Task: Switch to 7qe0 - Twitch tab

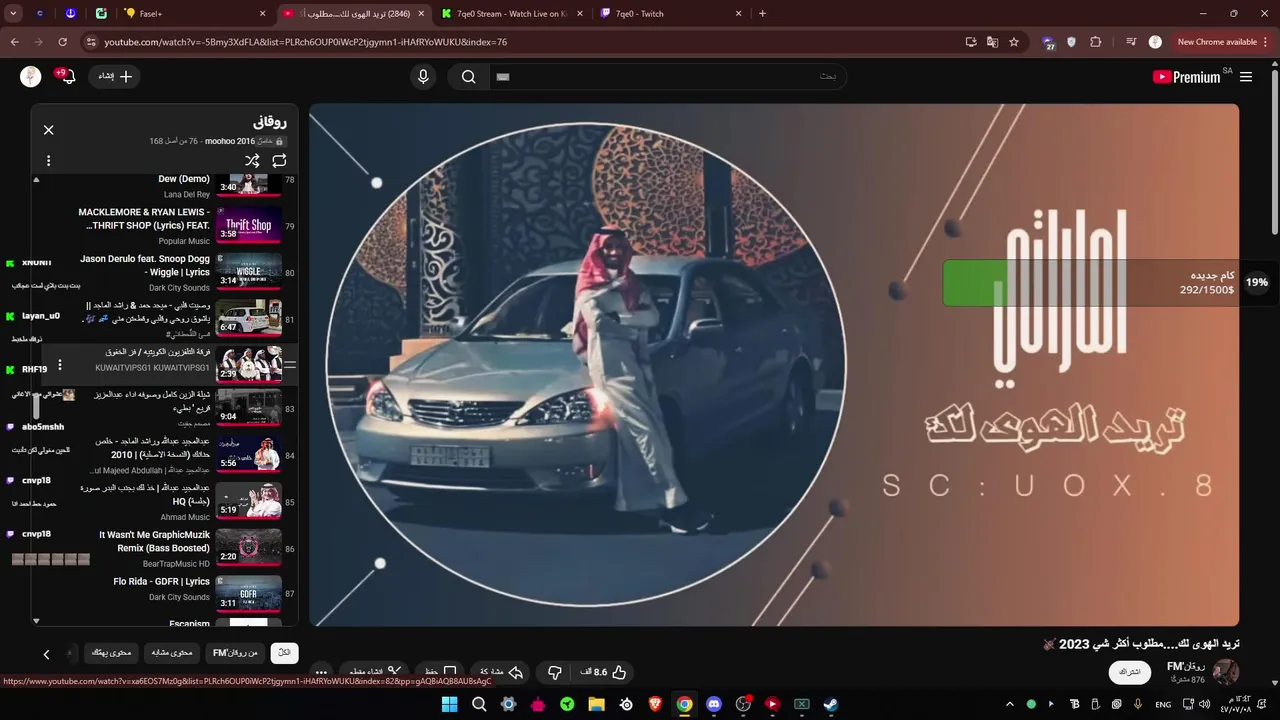Action: pos(669,14)
